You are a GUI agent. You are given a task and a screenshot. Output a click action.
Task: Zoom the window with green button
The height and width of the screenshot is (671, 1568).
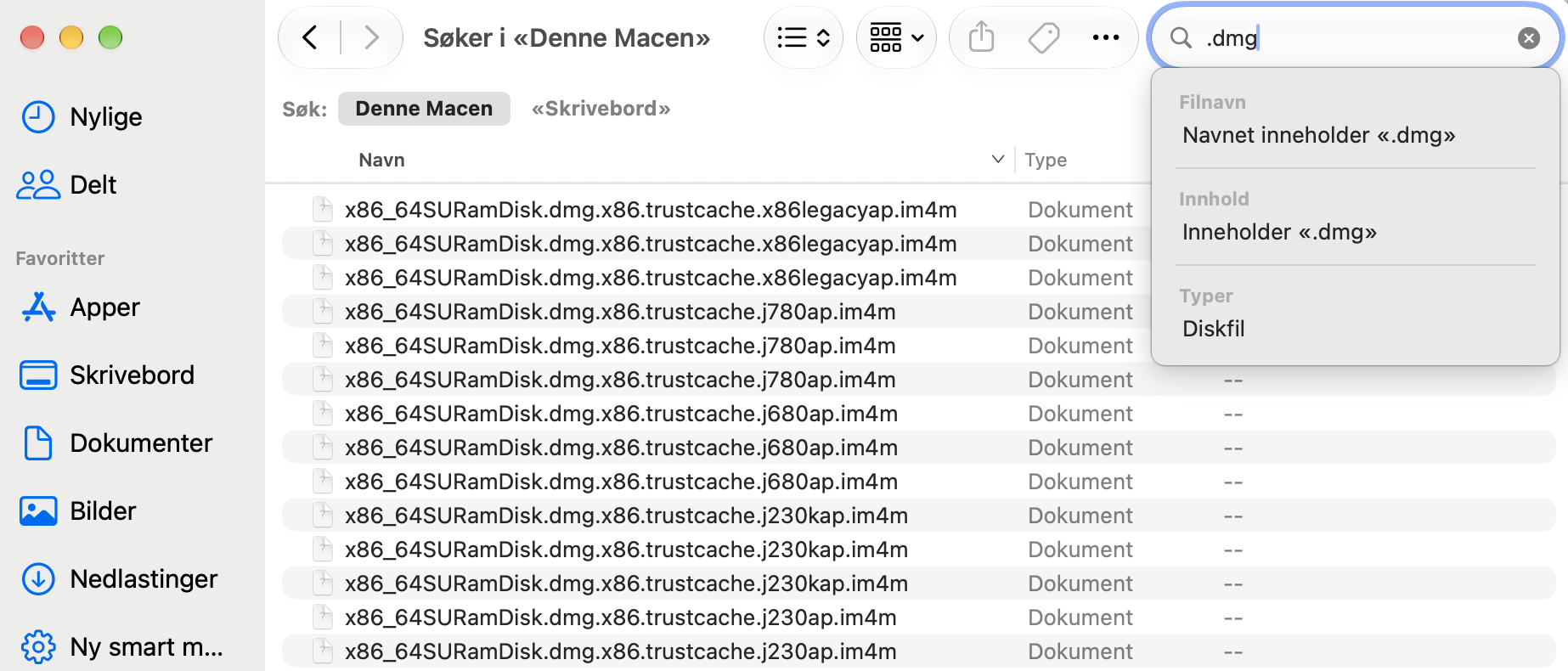[x=110, y=37]
